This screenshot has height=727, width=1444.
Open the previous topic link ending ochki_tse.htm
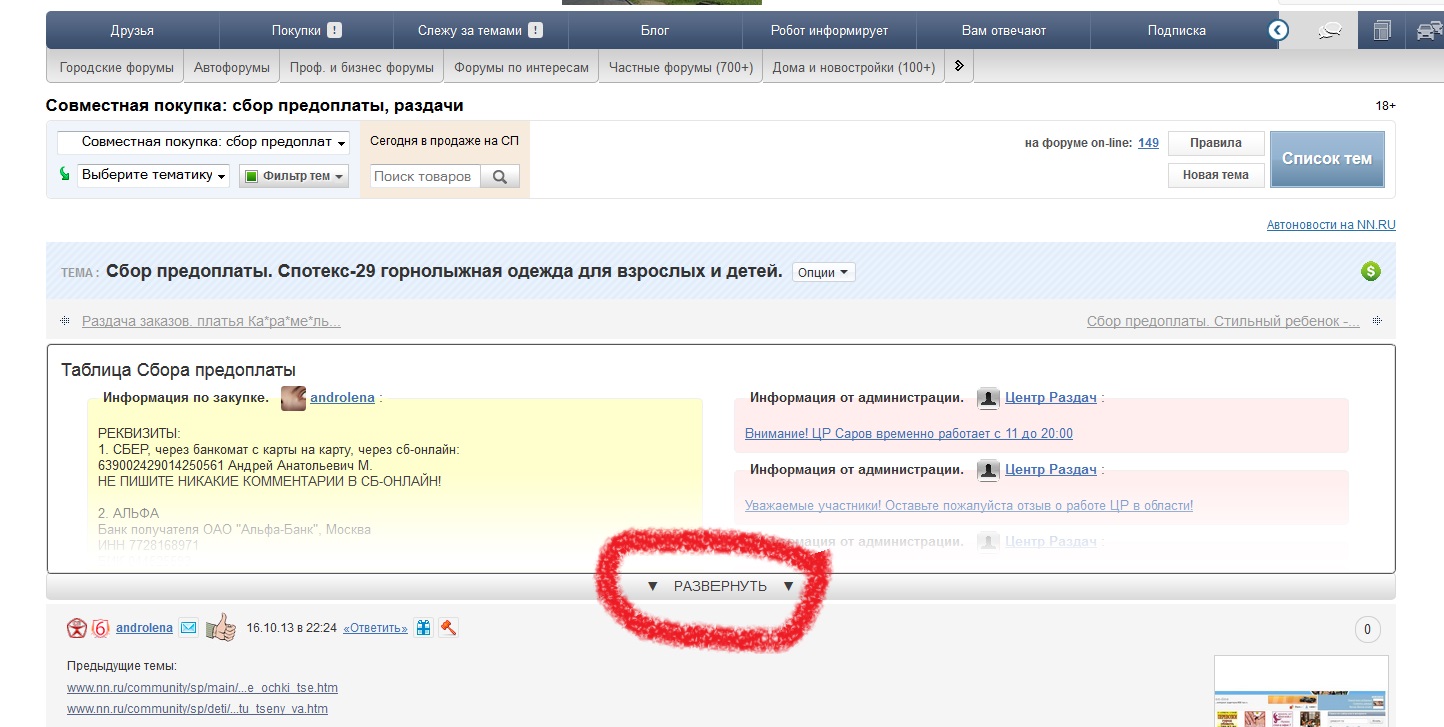(x=202, y=688)
